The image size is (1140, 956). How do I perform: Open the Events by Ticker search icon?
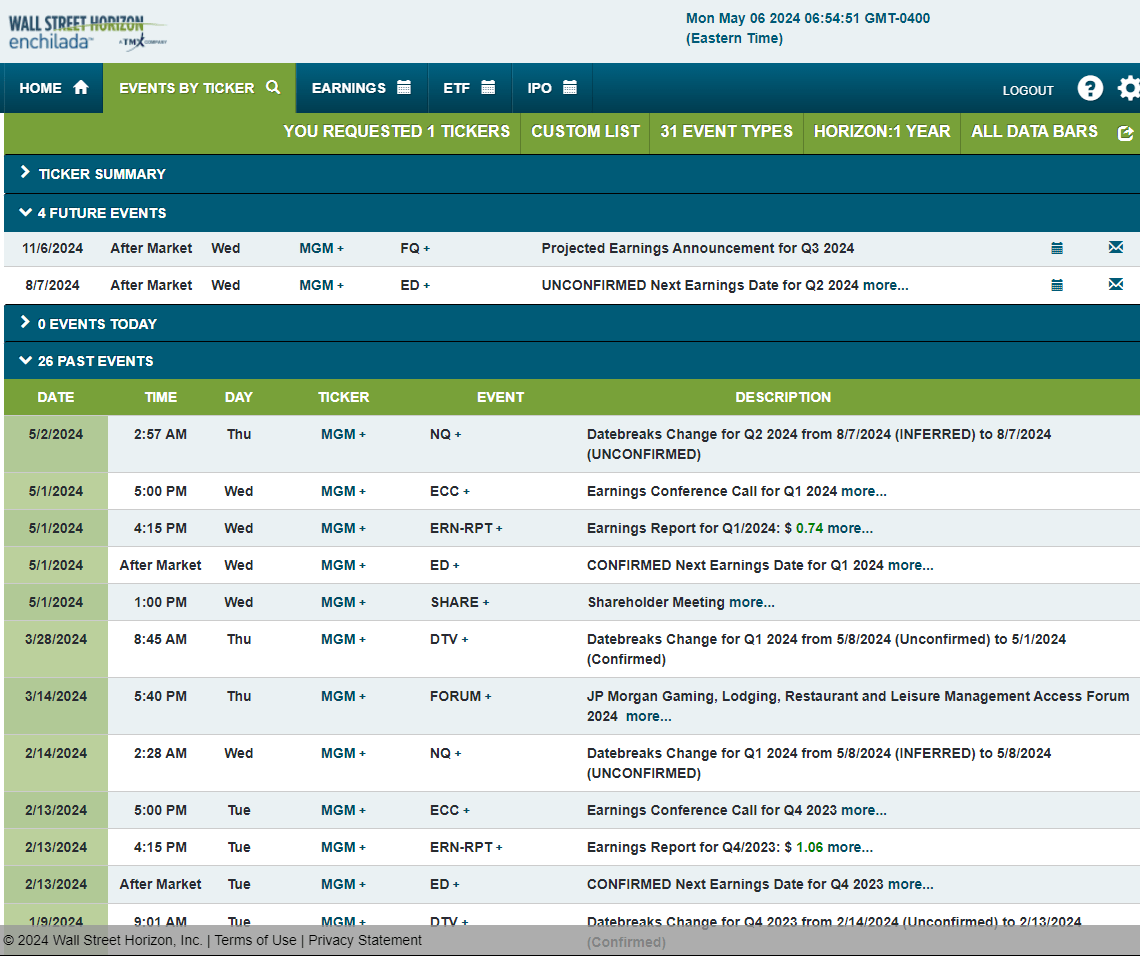click(273, 87)
